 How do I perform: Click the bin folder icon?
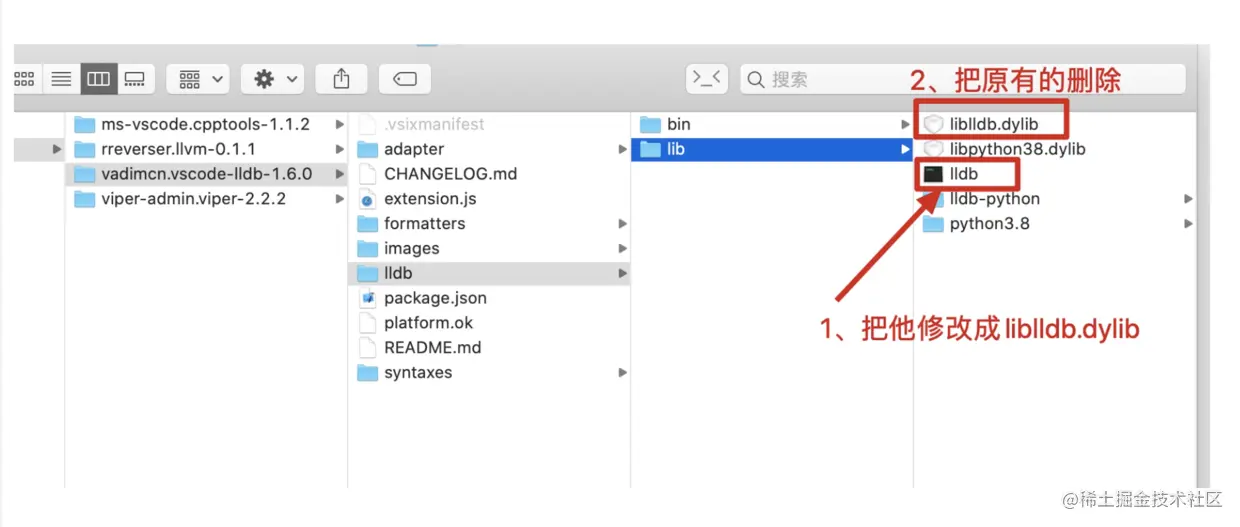coord(650,124)
